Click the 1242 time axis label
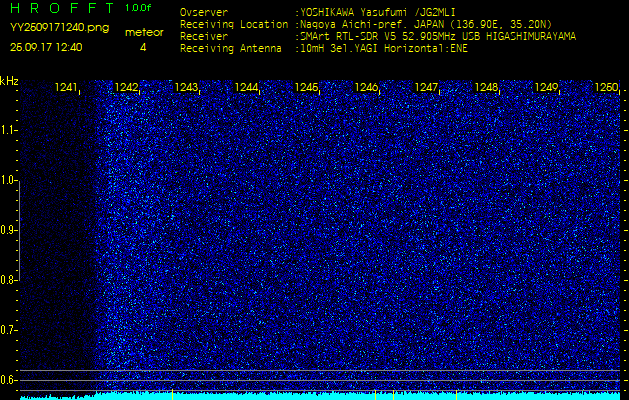 (x=126, y=87)
